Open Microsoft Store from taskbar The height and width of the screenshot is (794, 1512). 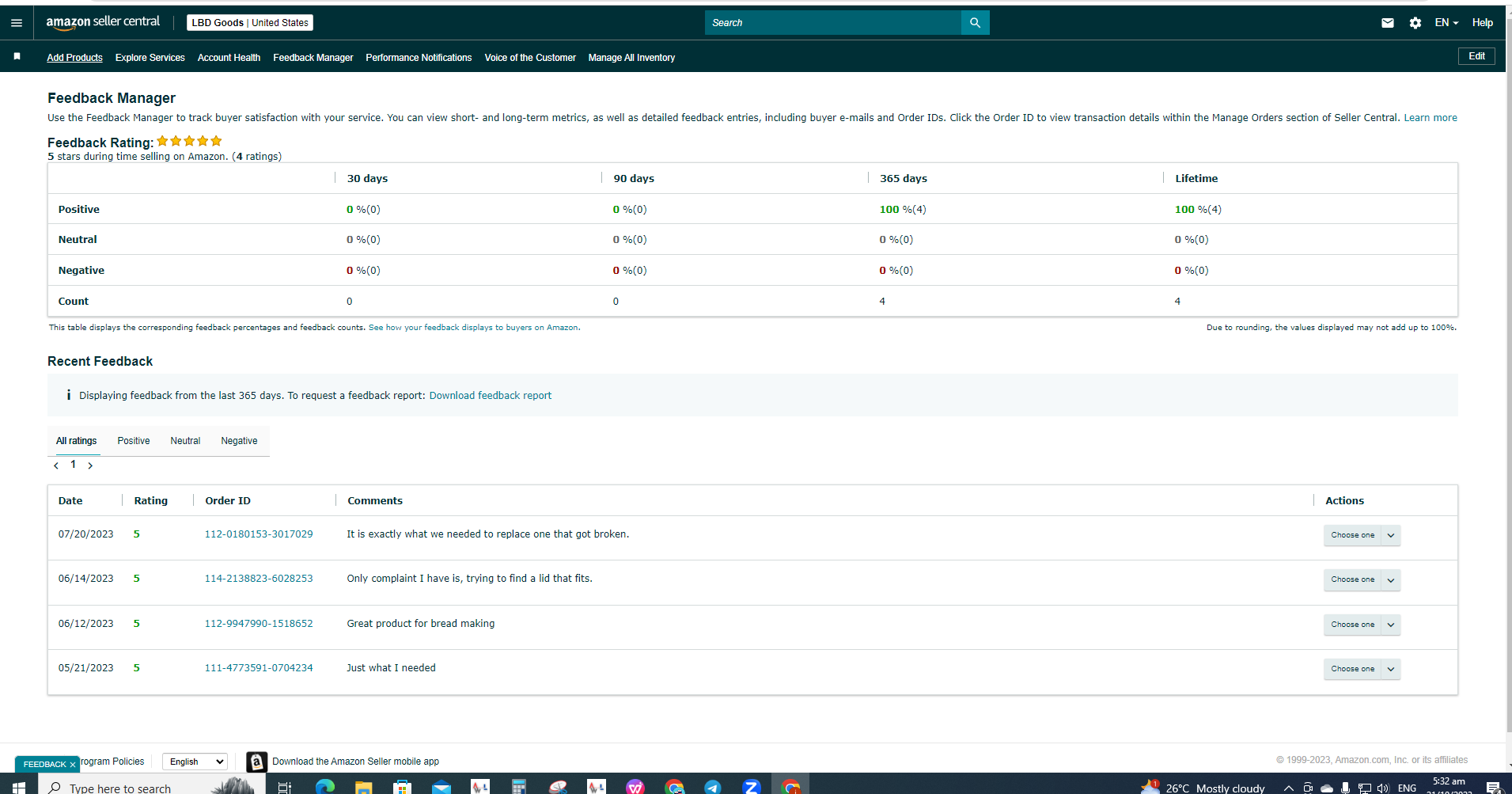(x=403, y=786)
